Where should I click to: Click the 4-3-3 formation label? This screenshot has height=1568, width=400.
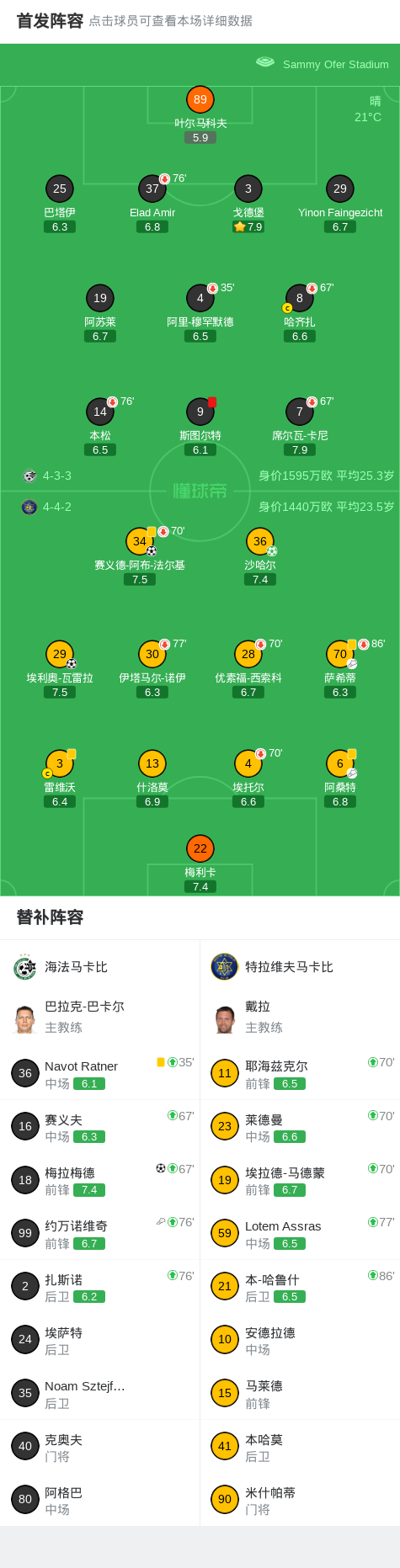[57, 476]
